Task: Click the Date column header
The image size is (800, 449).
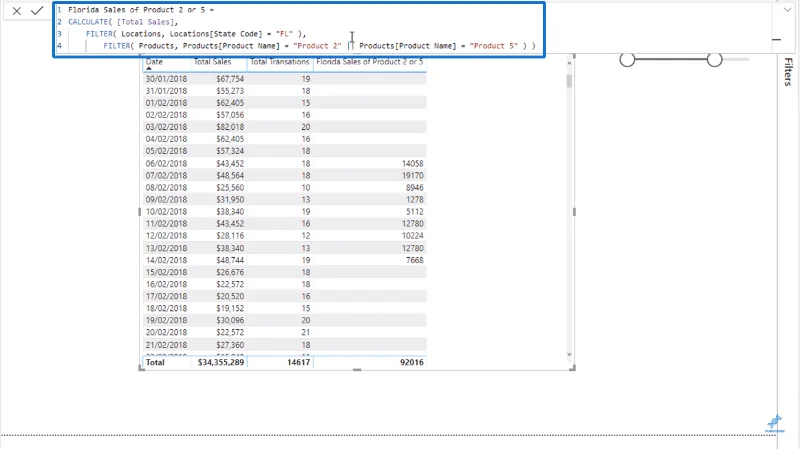Action: click(x=154, y=62)
